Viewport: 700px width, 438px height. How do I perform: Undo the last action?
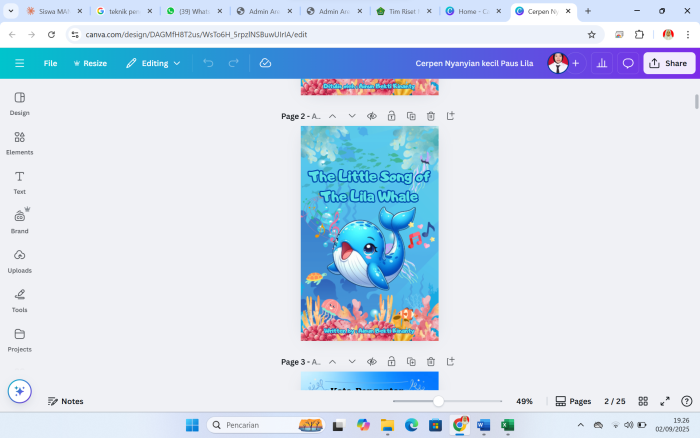[x=208, y=63]
